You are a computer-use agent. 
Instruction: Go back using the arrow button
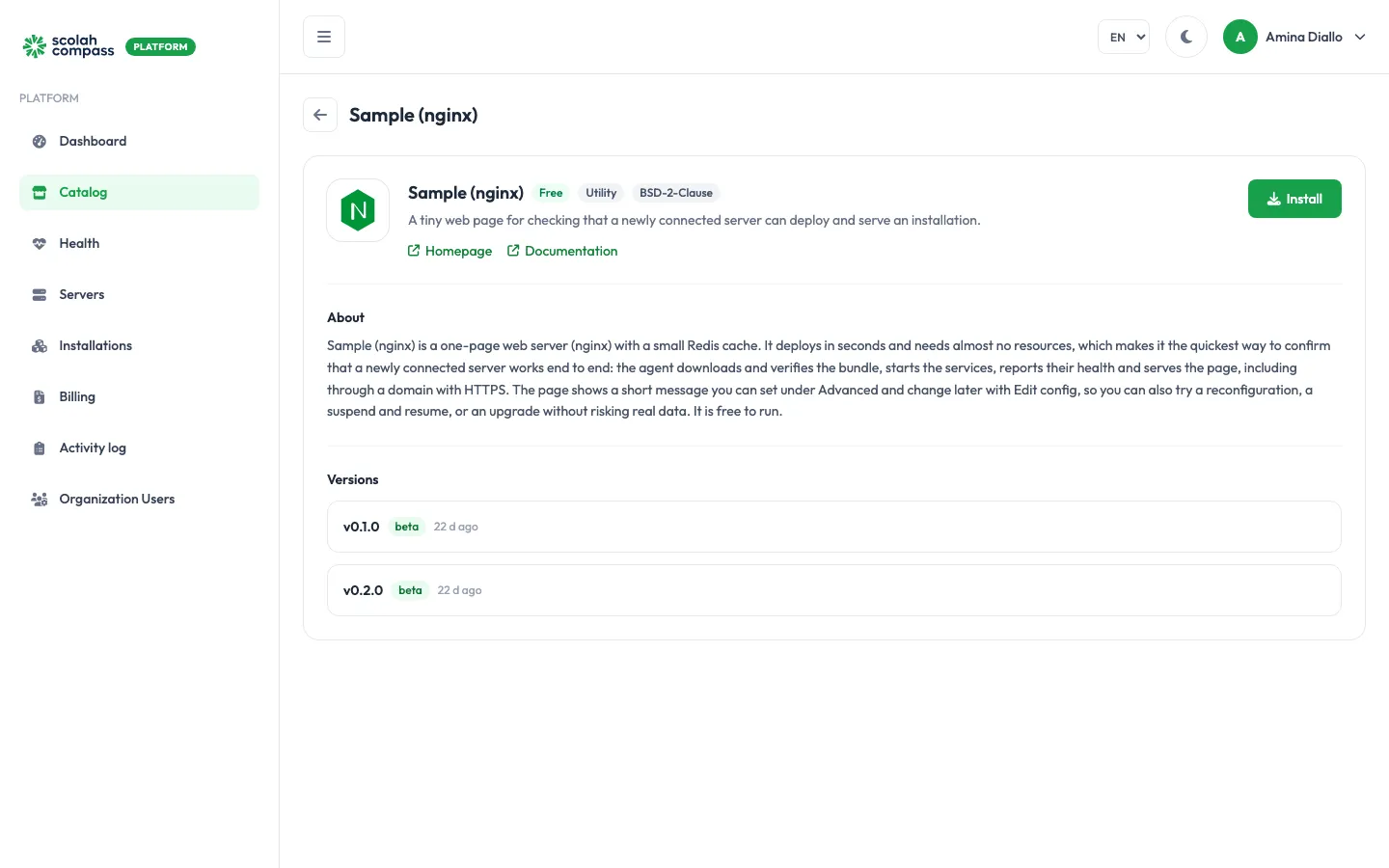[x=320, y=115]
